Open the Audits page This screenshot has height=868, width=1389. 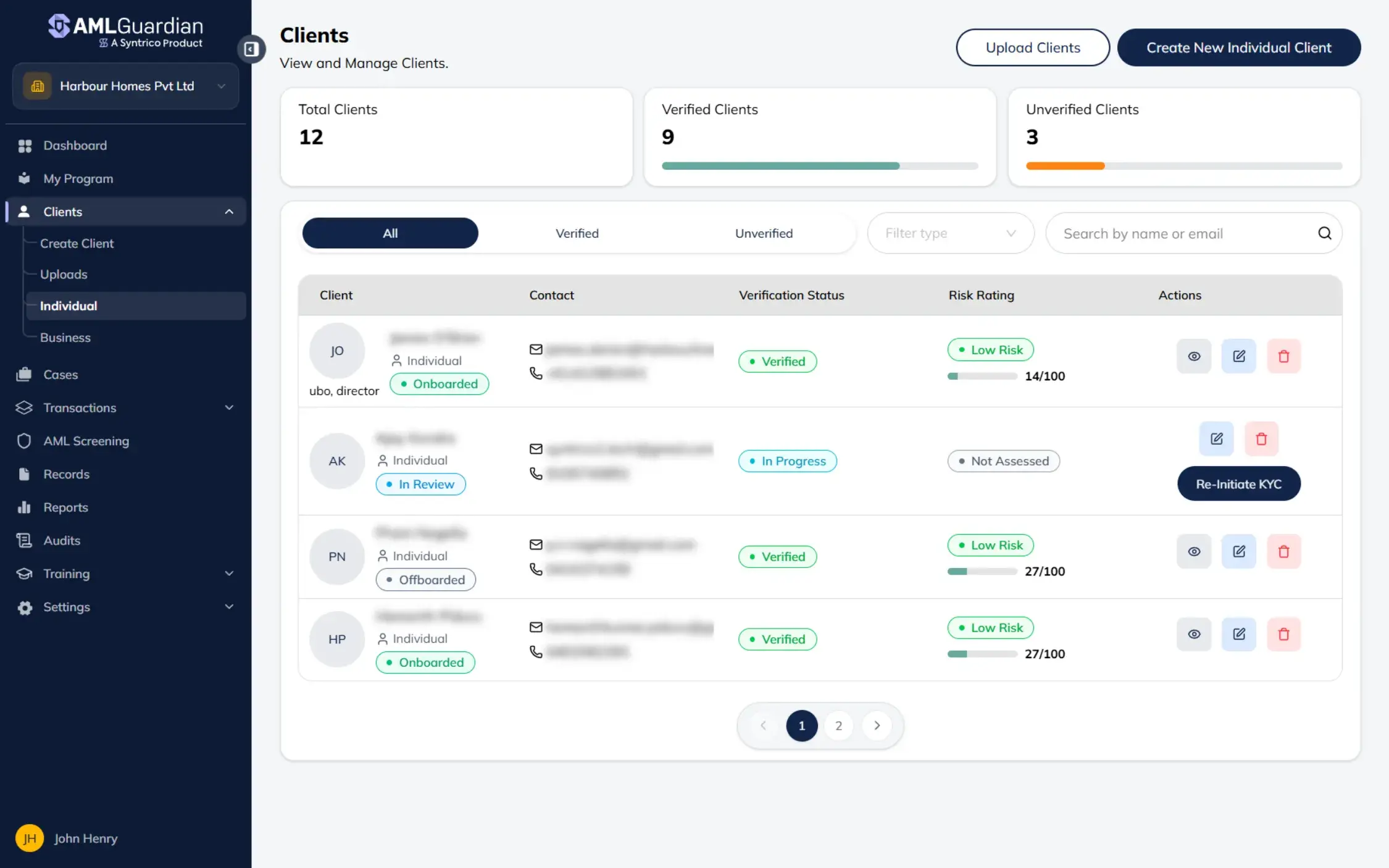62,540
